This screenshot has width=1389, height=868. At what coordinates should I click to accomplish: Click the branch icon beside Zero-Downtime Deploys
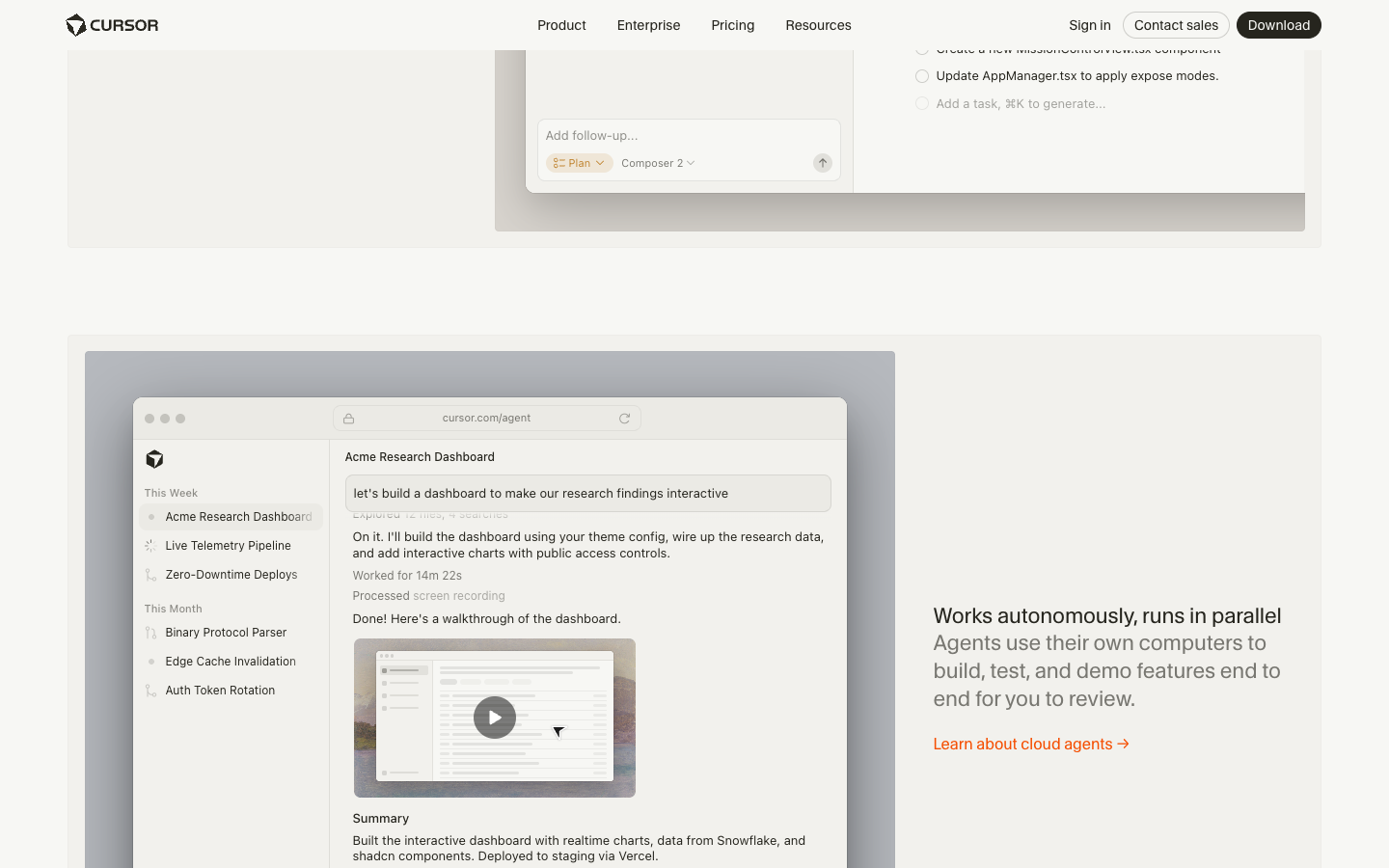pos(150,575)
